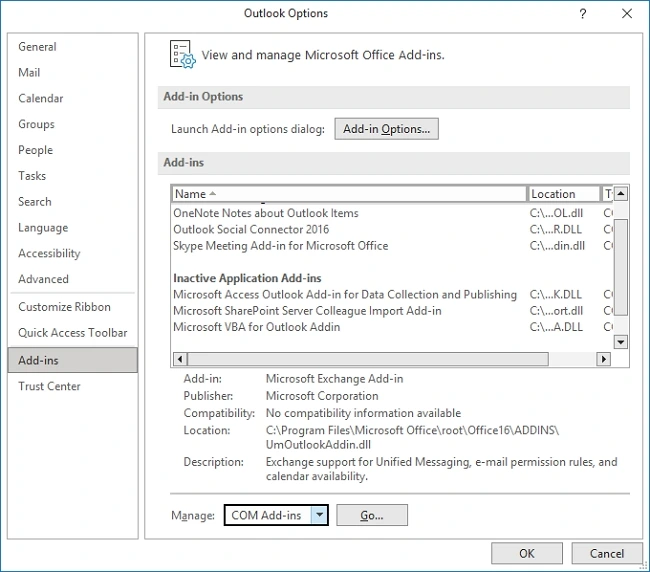The width and height of the screenshot is (650, 572).
Task: Switch to the Mail settings category
Action: (x=29, y=73)
